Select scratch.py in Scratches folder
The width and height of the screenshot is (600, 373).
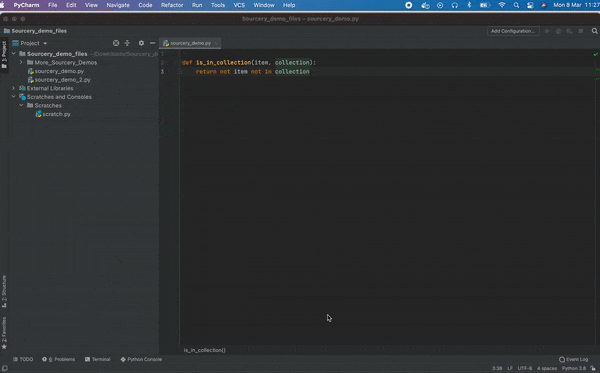[x=53, y=114]
